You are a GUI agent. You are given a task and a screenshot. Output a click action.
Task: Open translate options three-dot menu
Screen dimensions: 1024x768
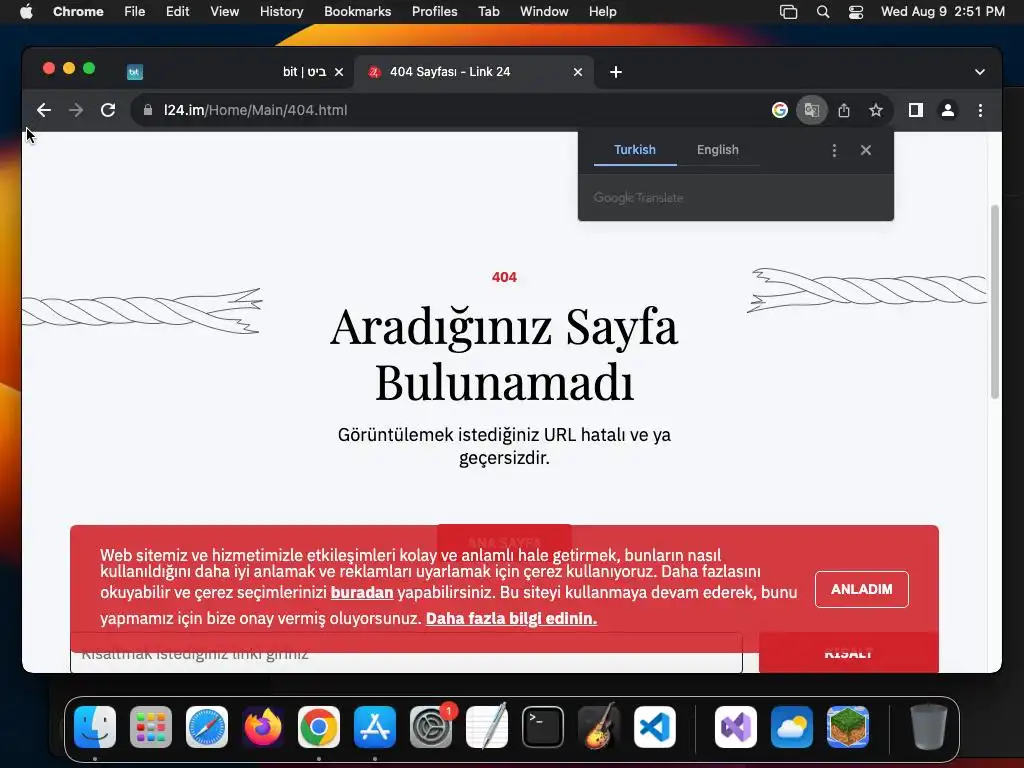tap(834, 150)
